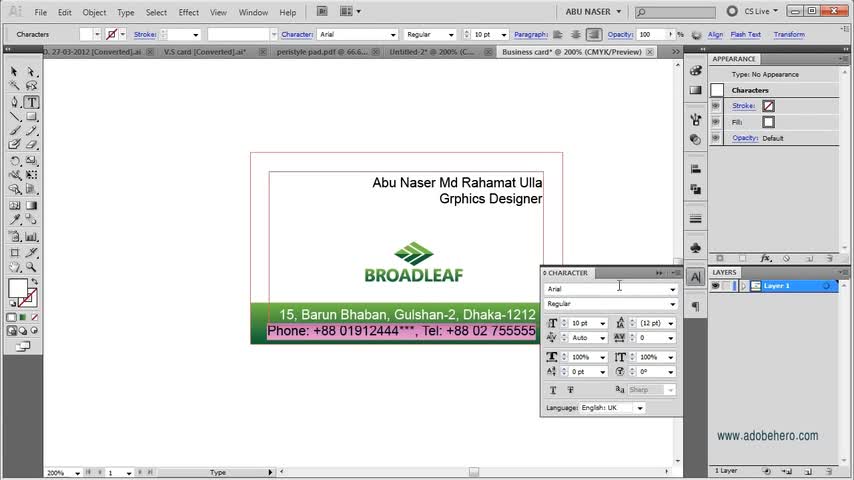Open the 200% zoom level dropdown

pos(77,473)
